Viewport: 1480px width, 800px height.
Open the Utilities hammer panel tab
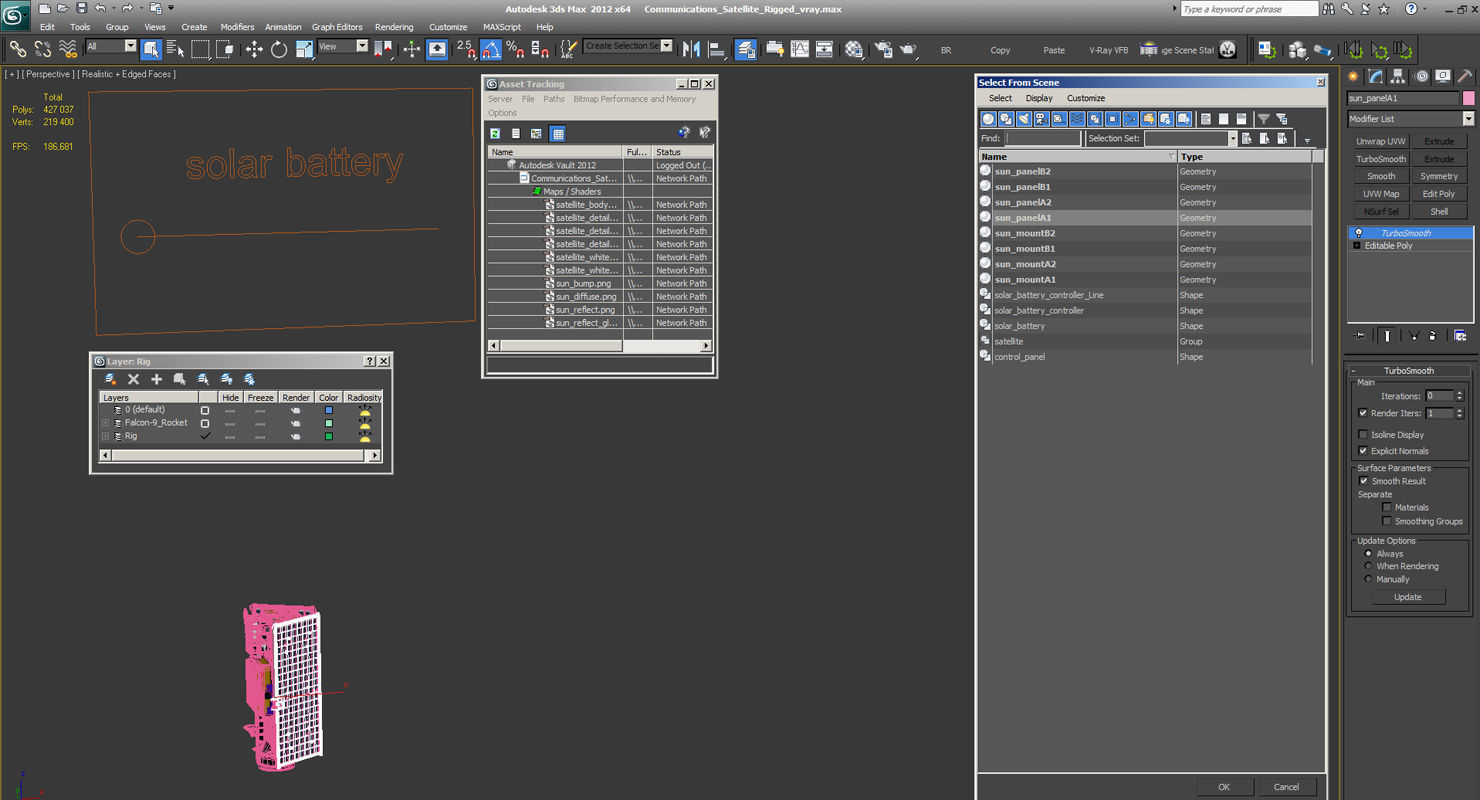pyautogui.click(x=1464, y=76)
